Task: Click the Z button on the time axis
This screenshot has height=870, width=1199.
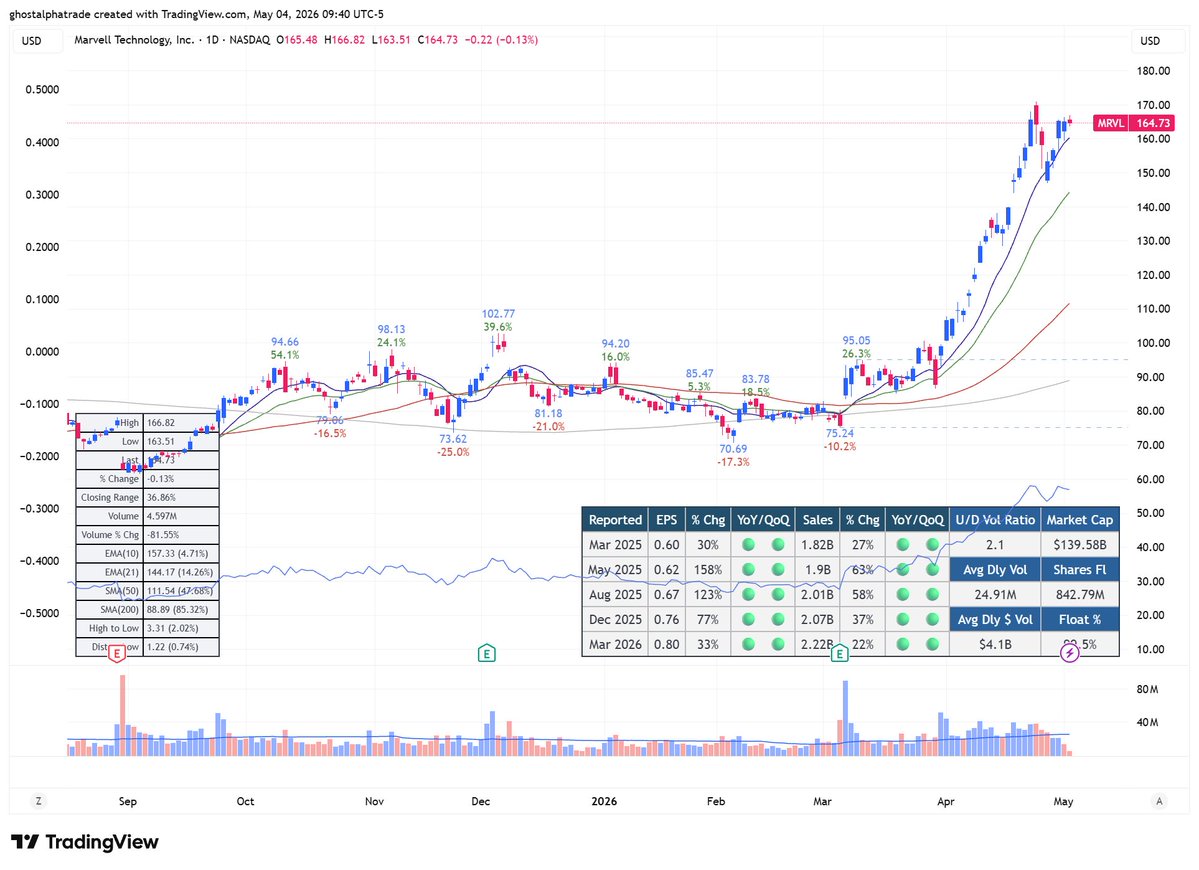Action: (38, 801)
